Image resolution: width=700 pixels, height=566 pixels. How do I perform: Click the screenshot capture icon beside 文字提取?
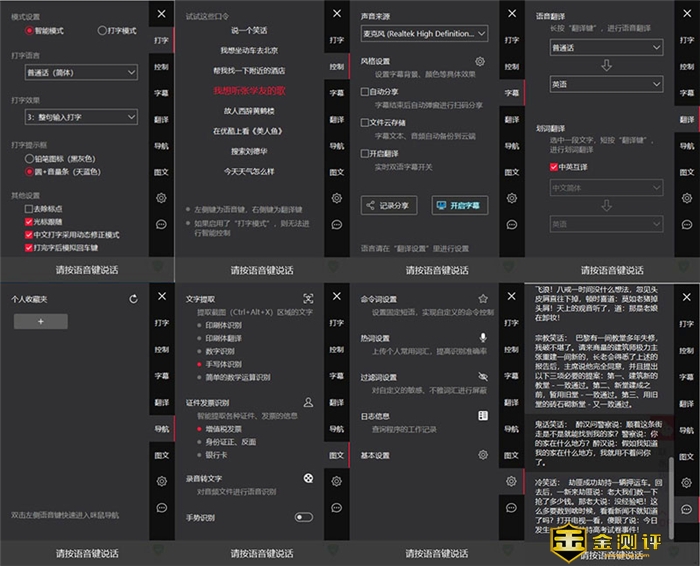click(x=308, y=298)
